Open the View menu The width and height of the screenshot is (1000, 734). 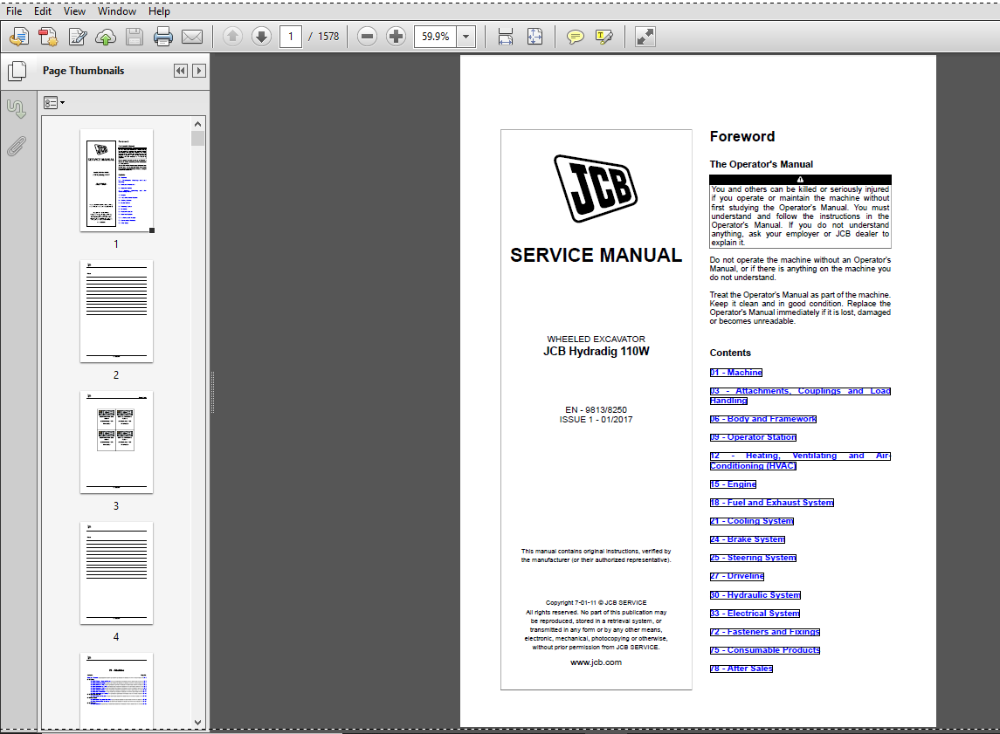74,11
